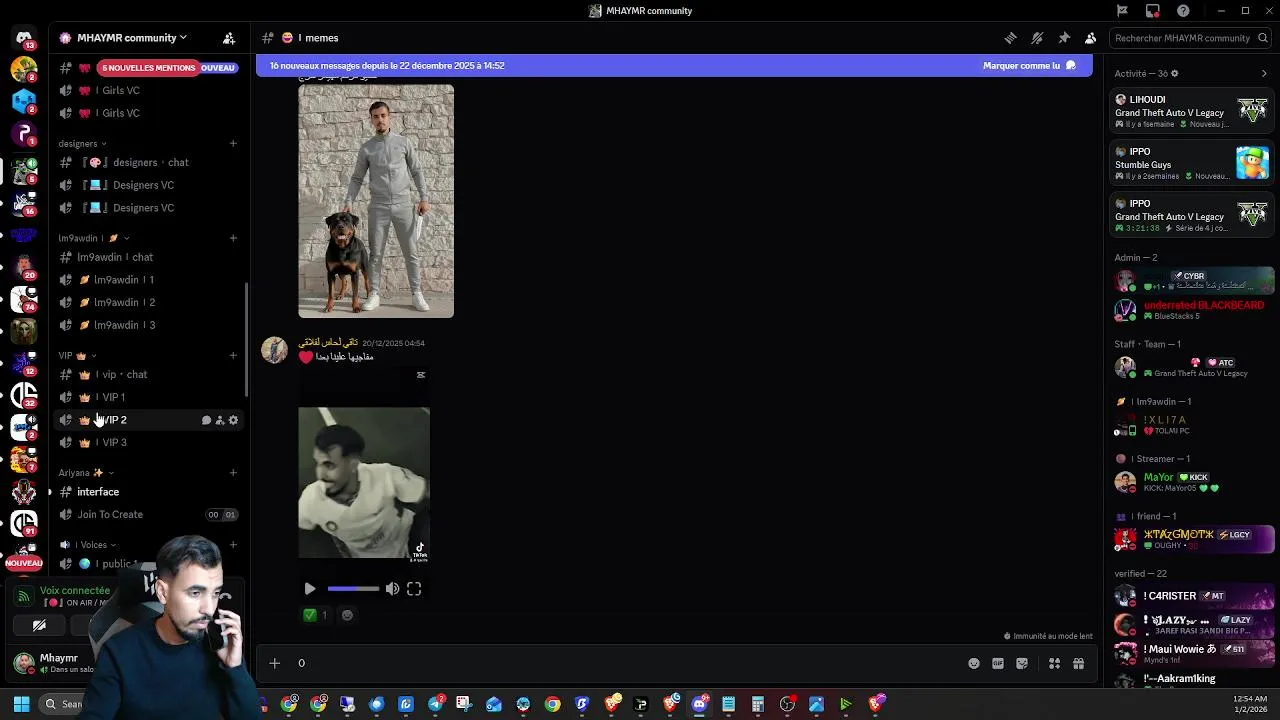This screenshot has width=1280, height=720.
Task: Add a channel to Voices category
Action: point(233,545)
